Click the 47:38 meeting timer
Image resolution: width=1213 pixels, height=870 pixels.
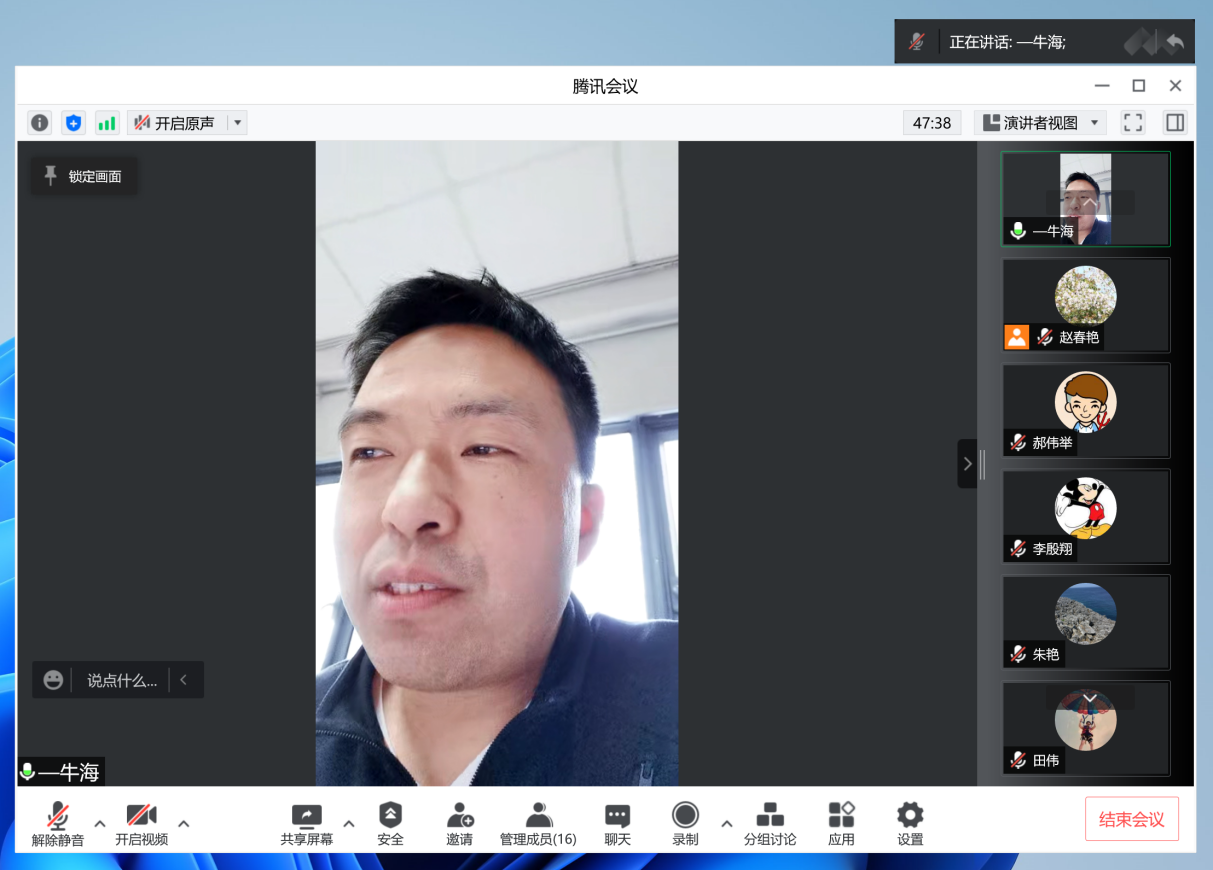[x=933, y=123]
